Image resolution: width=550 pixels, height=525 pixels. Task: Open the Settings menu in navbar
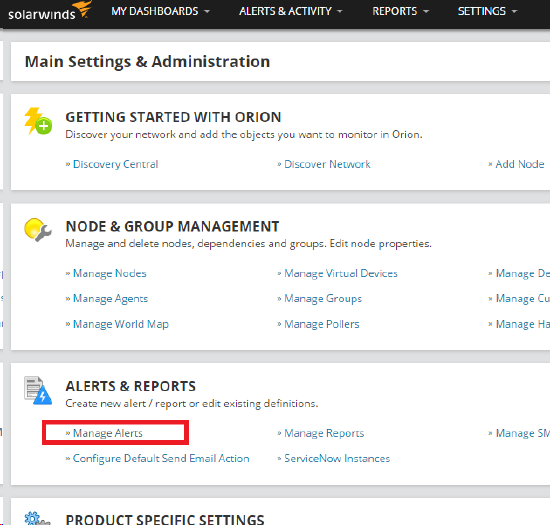click(487, 11)
